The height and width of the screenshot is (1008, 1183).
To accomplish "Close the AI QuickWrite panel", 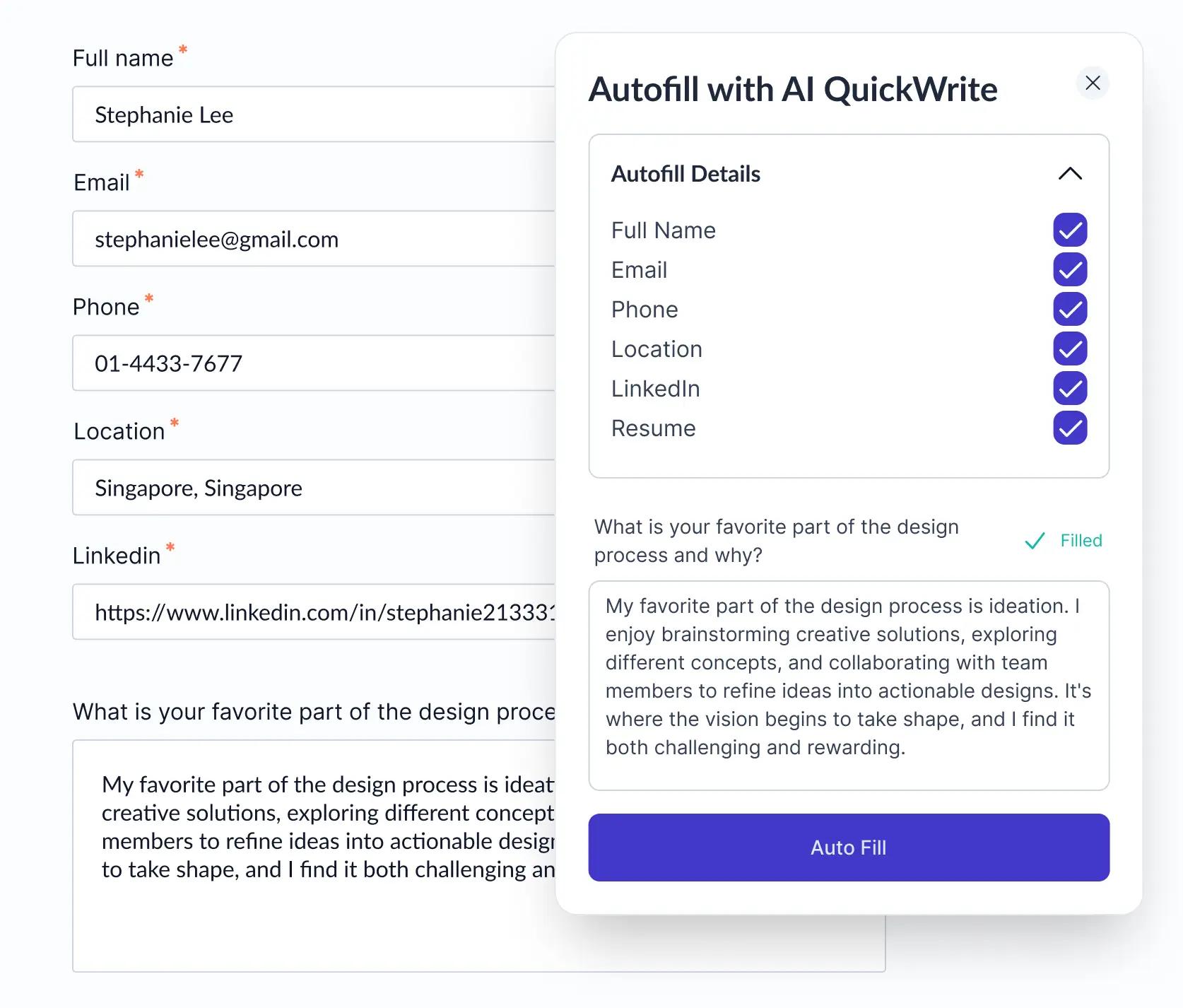I will coord(1093,83).
